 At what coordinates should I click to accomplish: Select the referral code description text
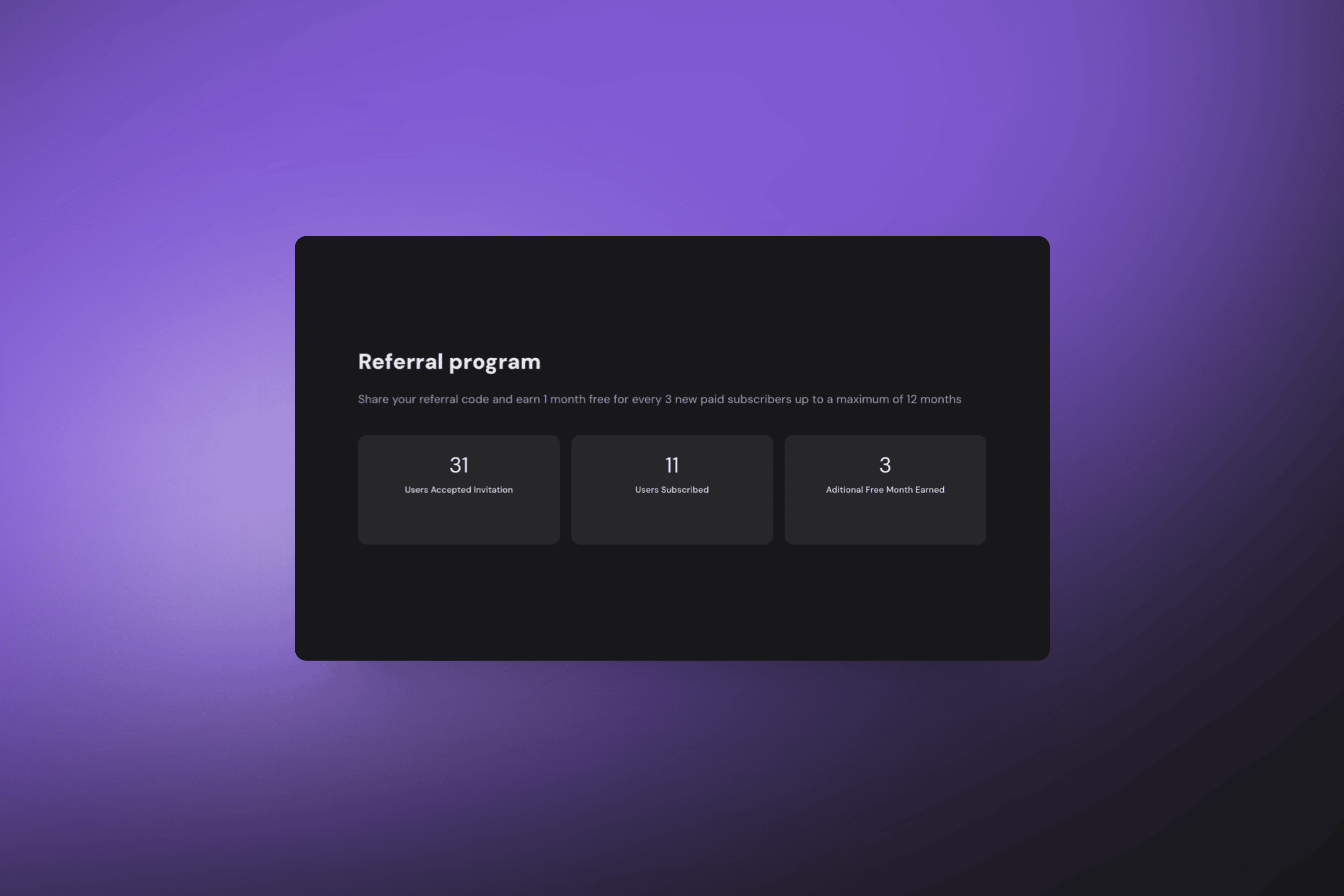click(x=659, y=399)
